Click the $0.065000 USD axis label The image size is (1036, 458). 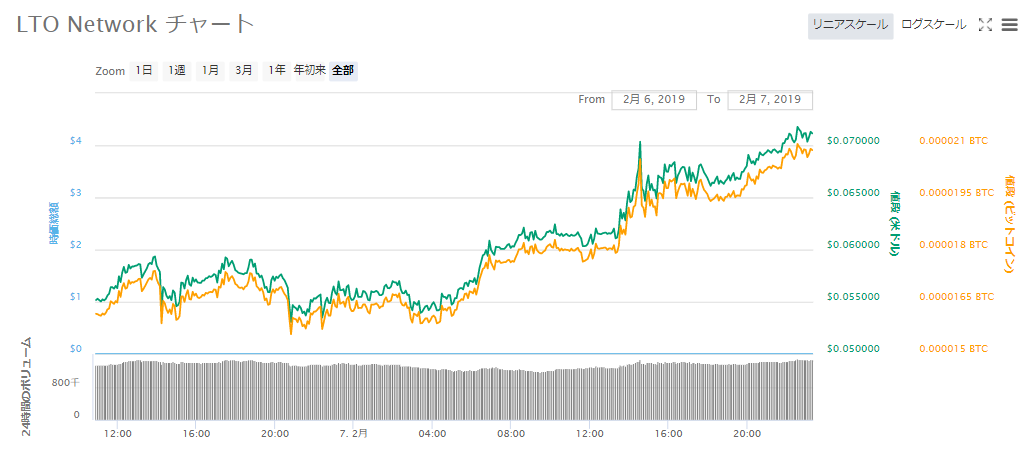[854, 193]
